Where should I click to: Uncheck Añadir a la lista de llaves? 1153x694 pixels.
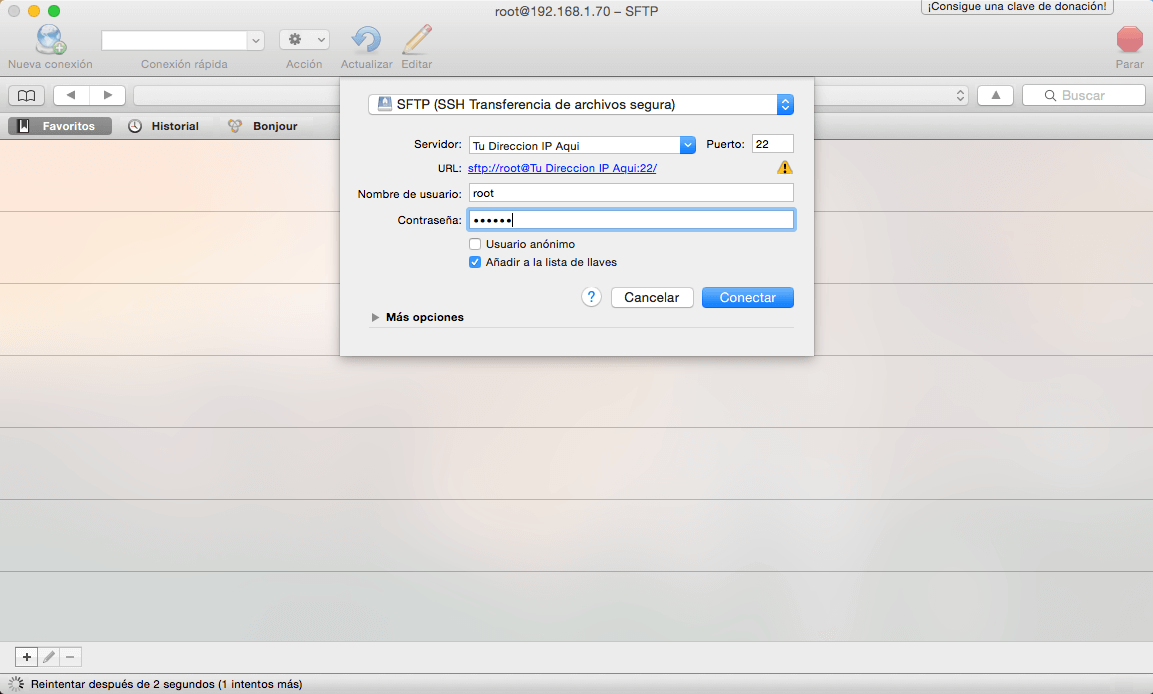[475, 263]
